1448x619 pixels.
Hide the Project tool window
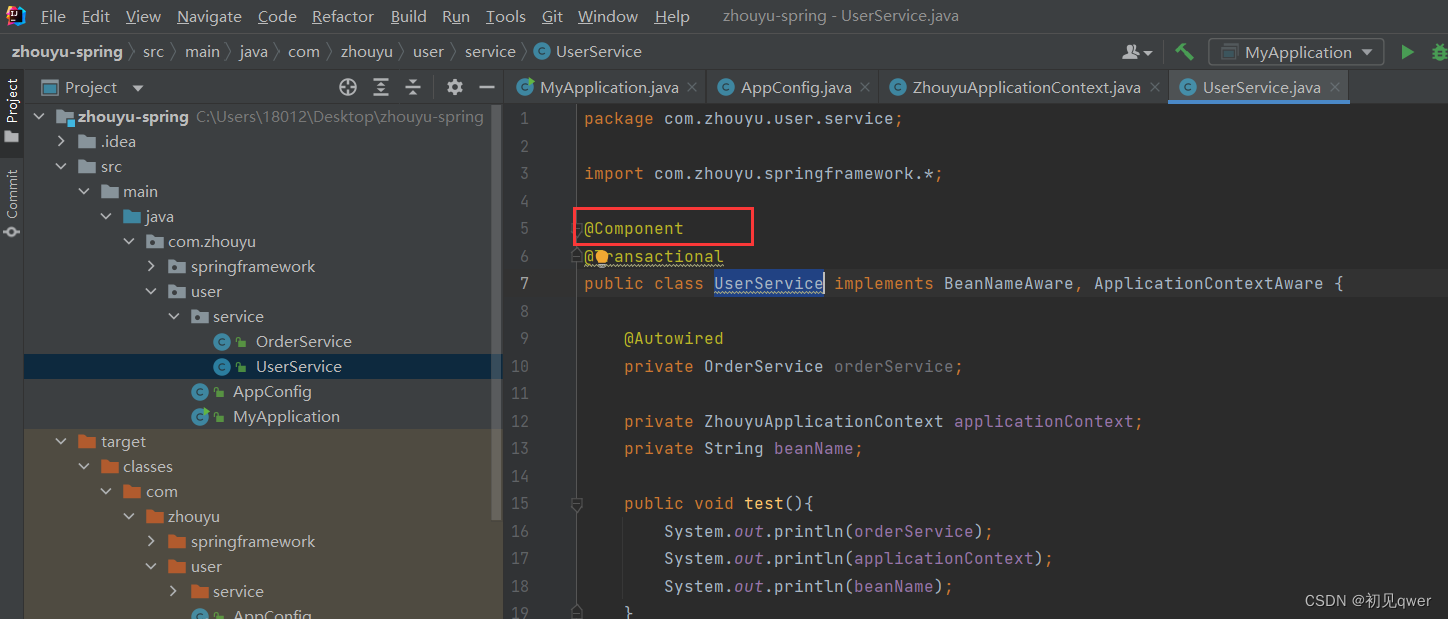tap(486, 87)
